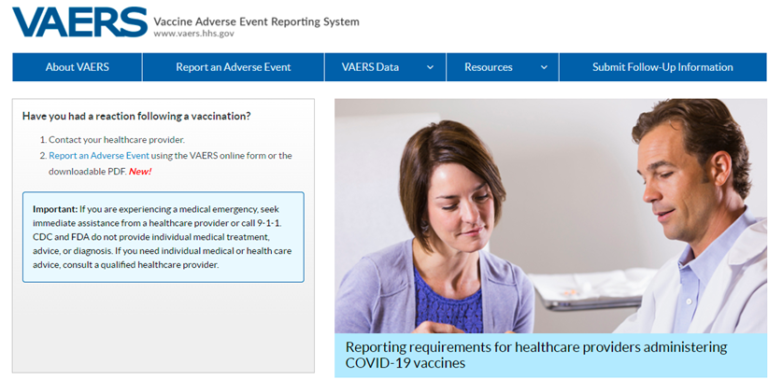768x379 pixels.
Task: Click the Important medical emergency notice box
Action: click(x=163, y=237)
